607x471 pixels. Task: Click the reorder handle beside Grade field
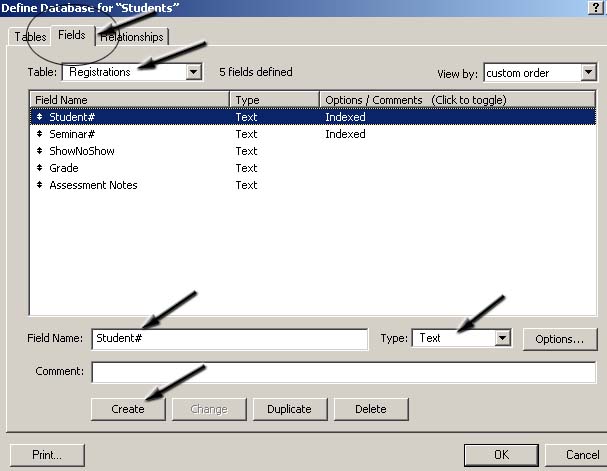pos(39,168)
